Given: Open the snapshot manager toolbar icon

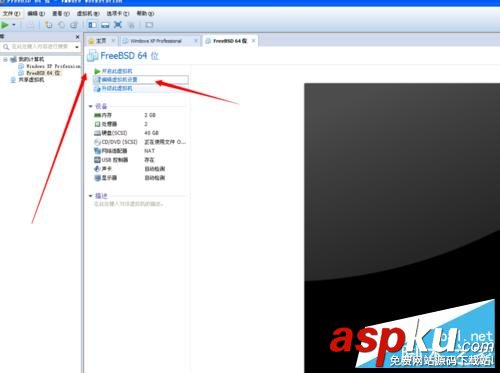Looking at the screenshot, I should pyautogui.click(x=74, y=25).
